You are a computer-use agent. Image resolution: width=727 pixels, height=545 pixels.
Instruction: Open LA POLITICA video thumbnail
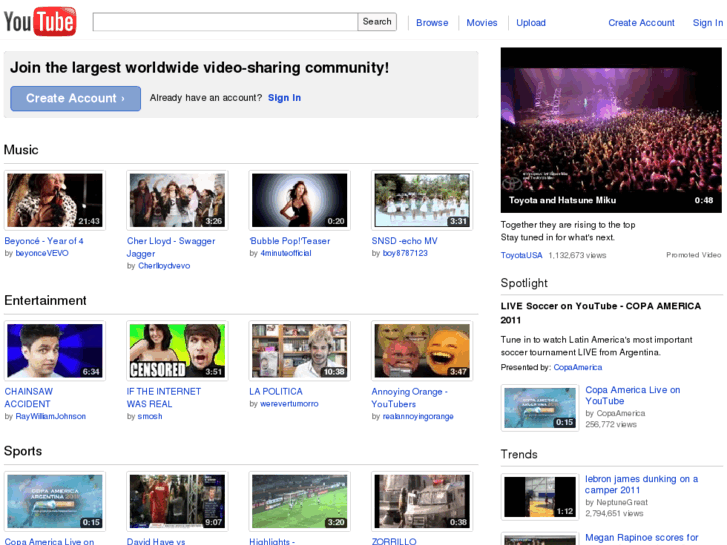(300, 351)
